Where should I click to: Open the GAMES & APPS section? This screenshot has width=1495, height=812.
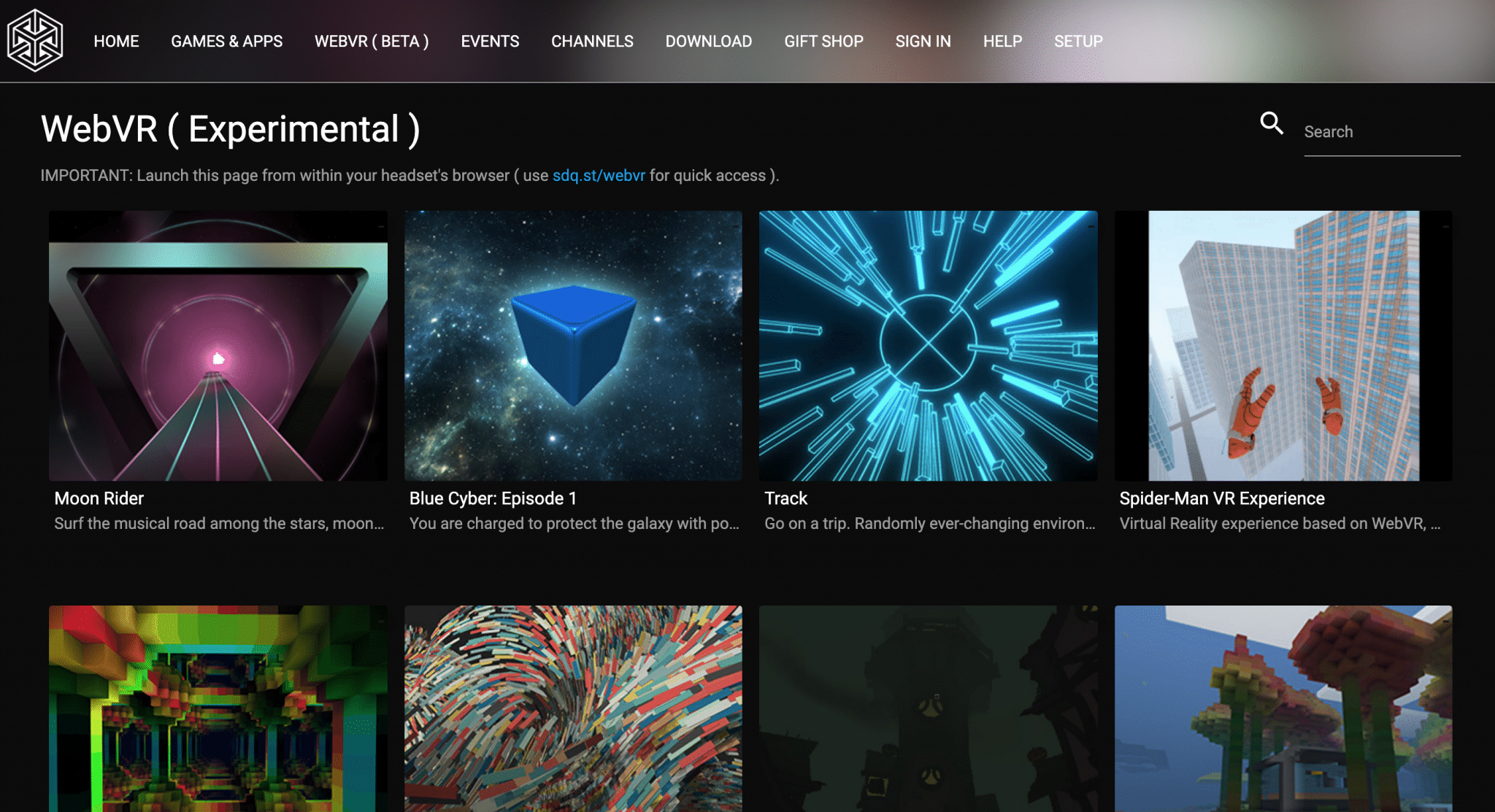coord(227,42)
